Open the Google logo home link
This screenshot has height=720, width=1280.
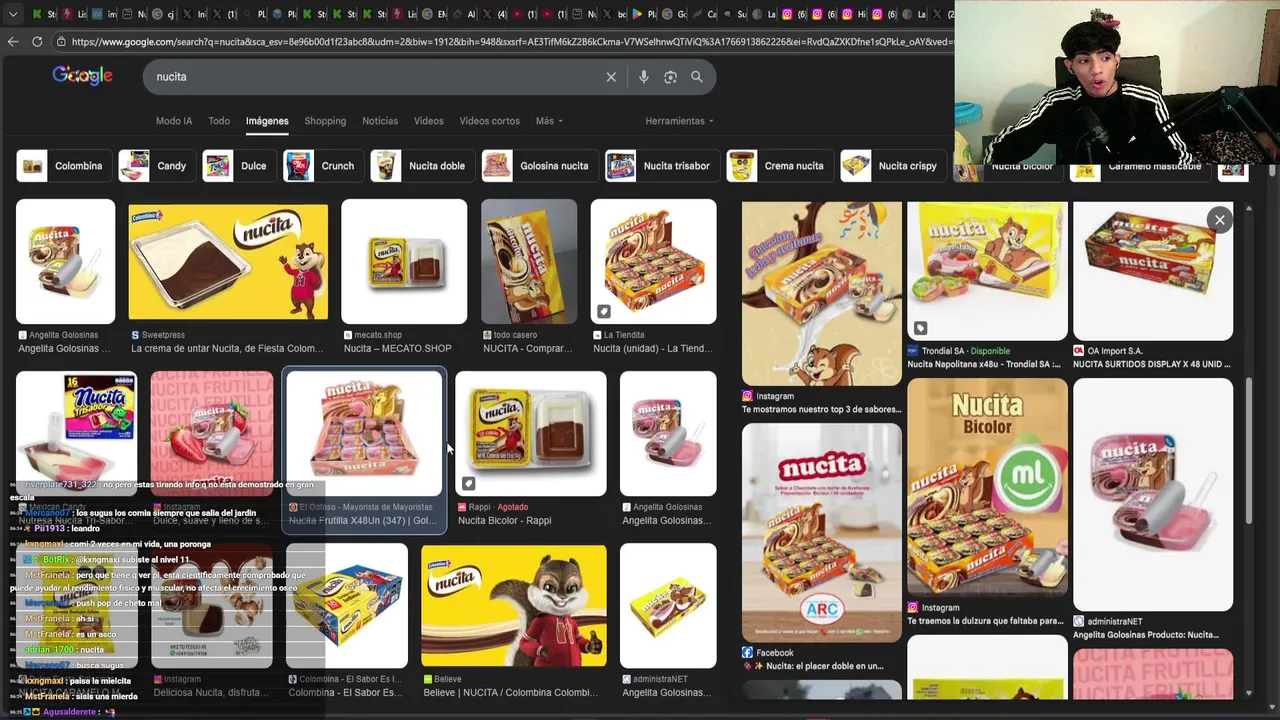point(82,76)
